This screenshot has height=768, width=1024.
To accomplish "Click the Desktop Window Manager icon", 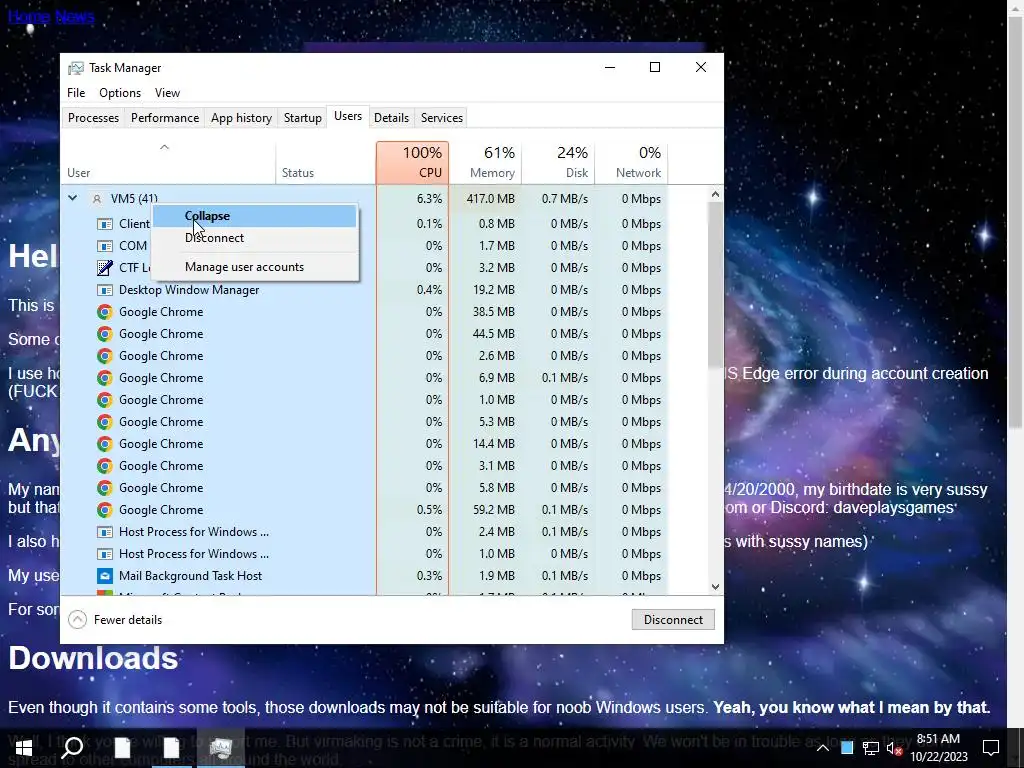I will click(104, 290).
